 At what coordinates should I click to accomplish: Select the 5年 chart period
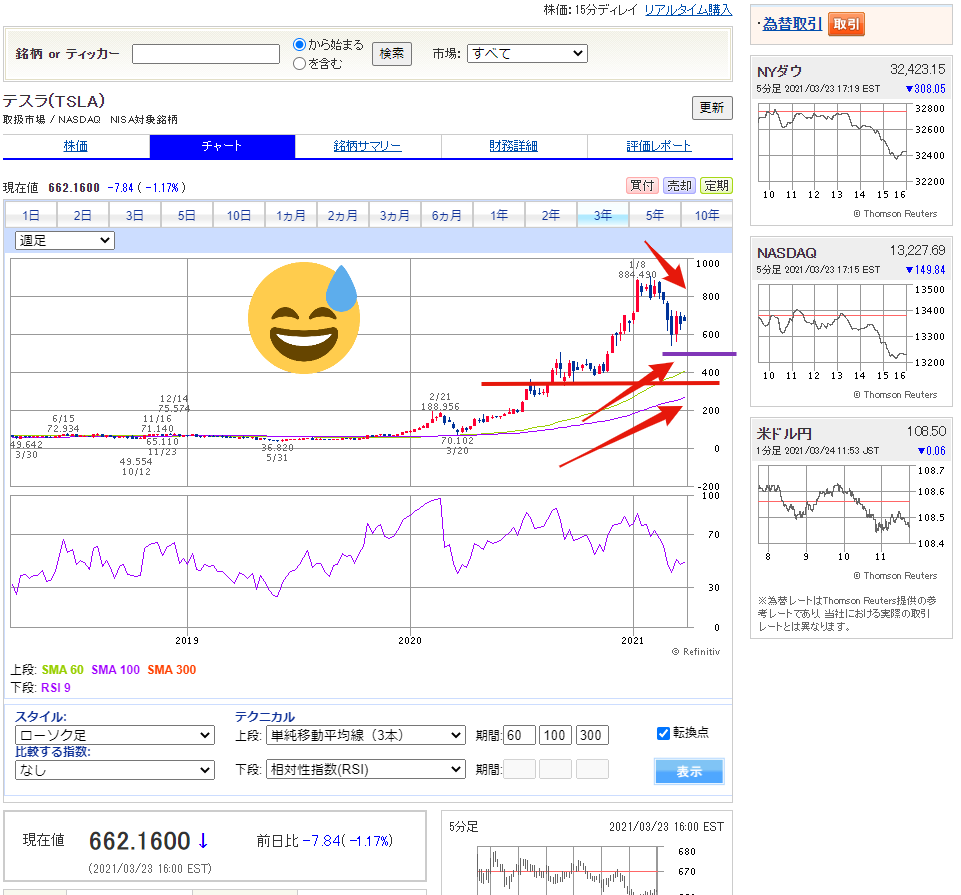[x=655, y=215]
